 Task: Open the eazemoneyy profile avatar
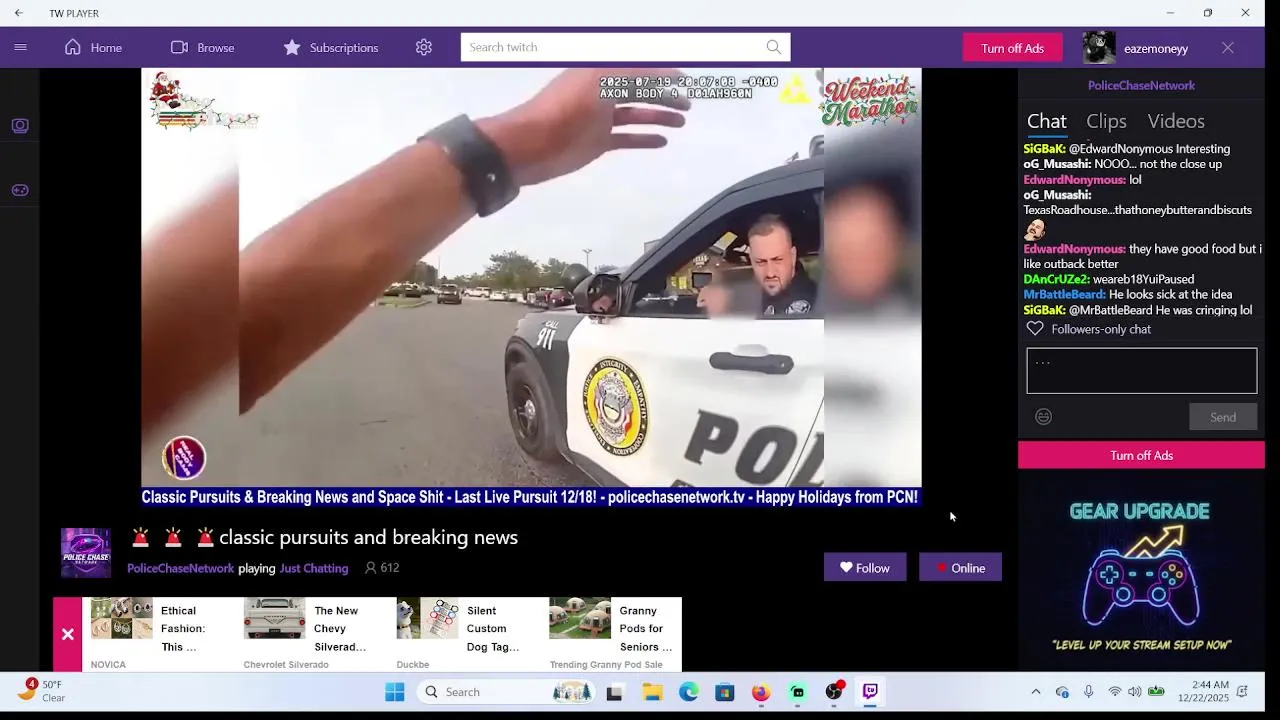1099,48
